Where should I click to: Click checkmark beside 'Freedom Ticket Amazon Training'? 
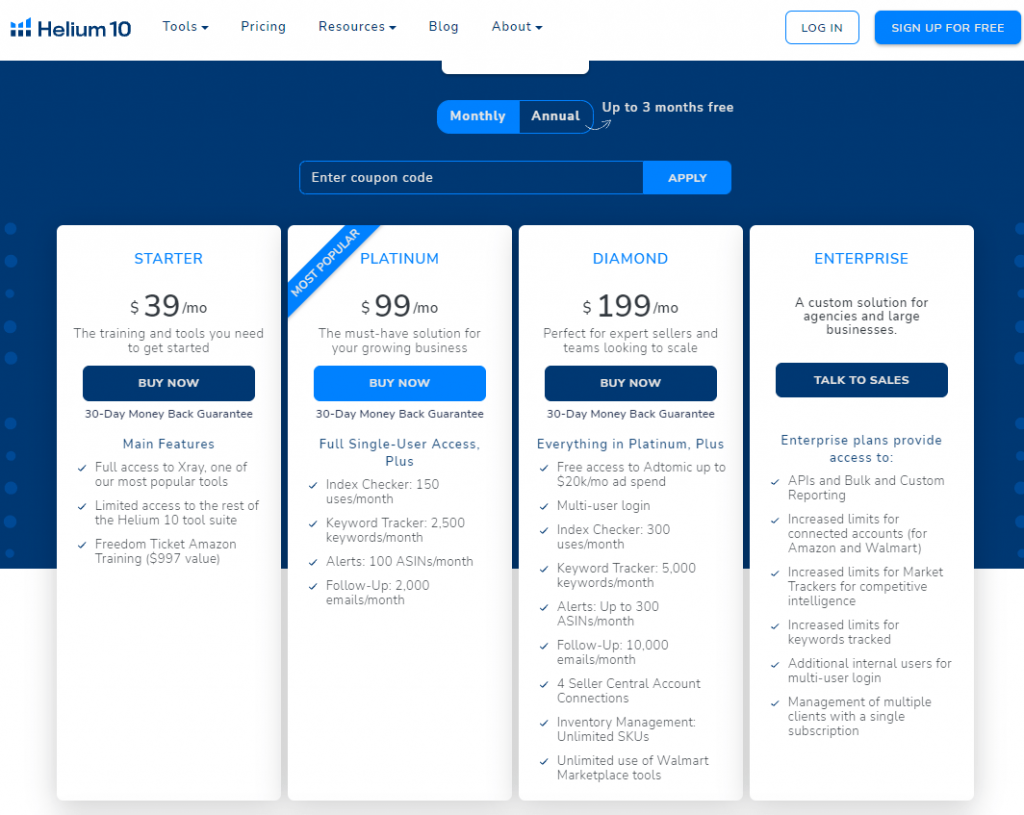click(x=82, y=545)
